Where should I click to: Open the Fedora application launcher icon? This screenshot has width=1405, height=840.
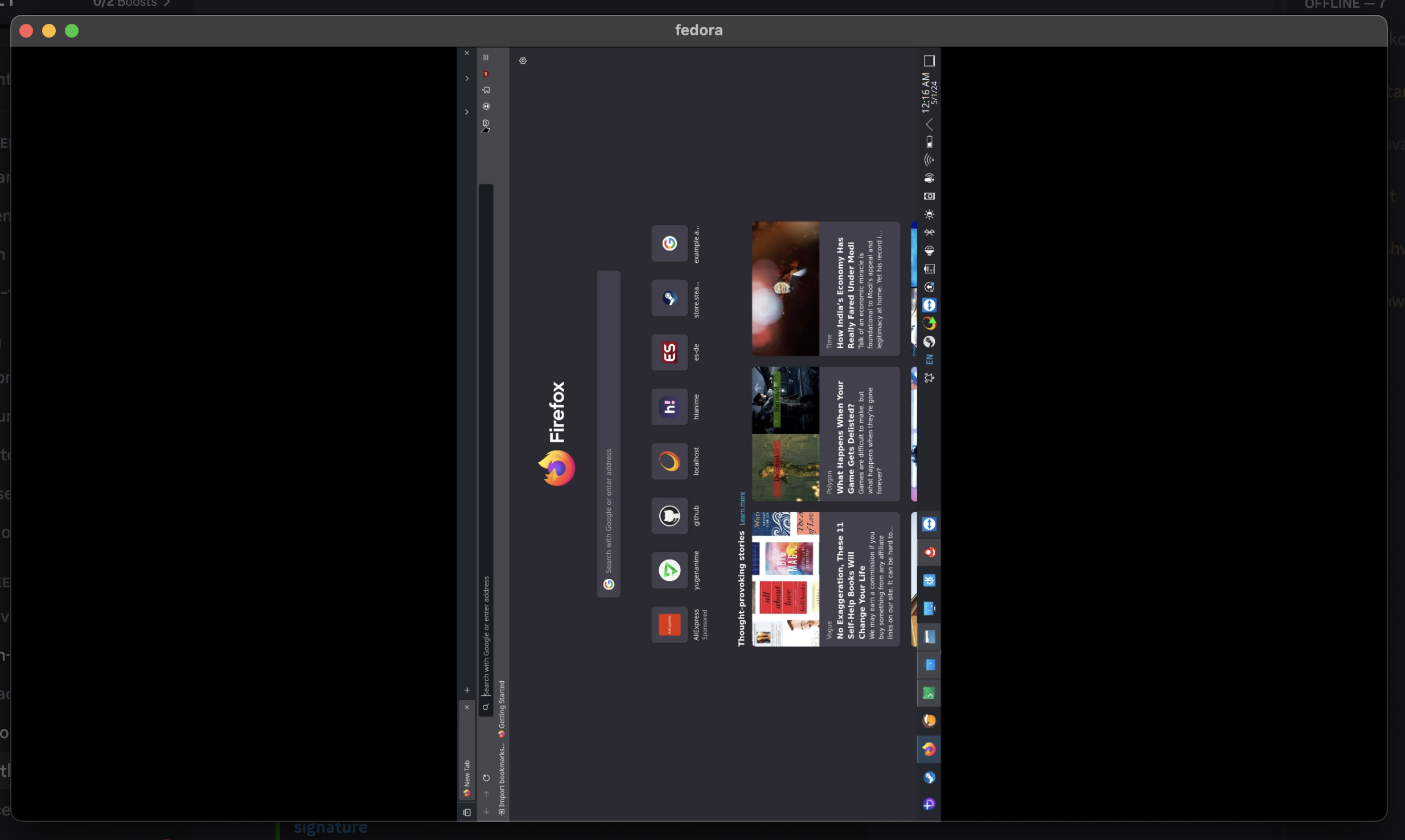(x=929, y=804)
